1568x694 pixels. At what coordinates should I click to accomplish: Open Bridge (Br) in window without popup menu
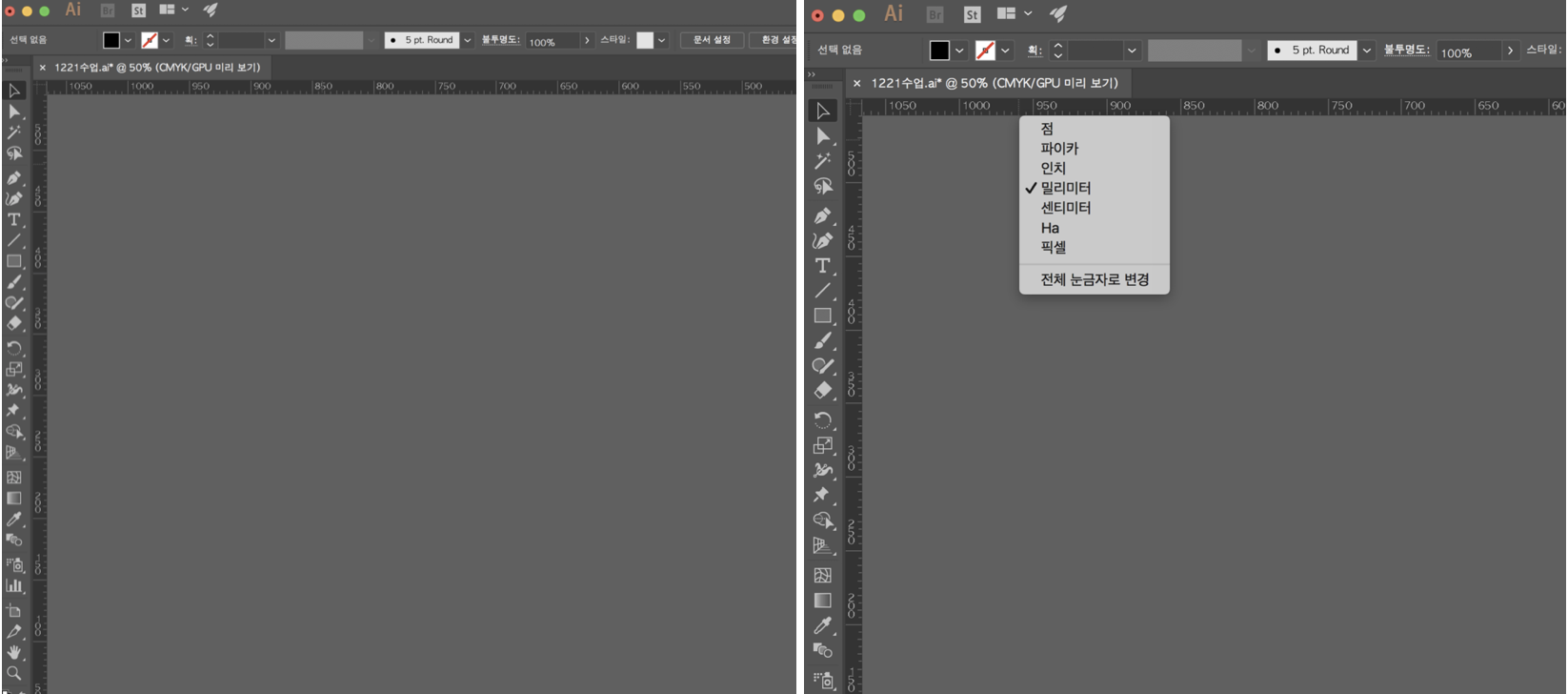pyautogui.click(x=108, y=10)
